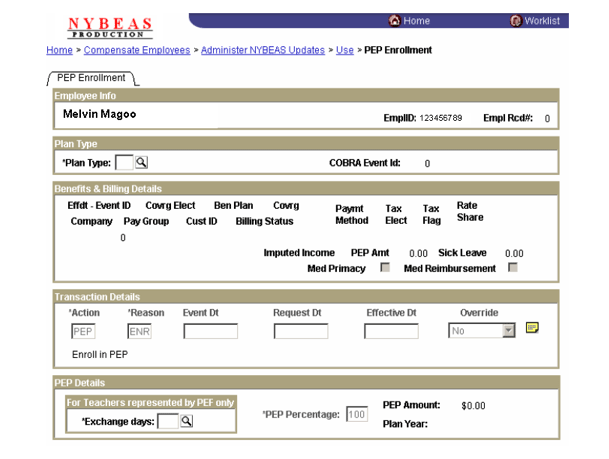The image size is (609, 459).
Task: Click the Action field containing PEP
Action: click(x=83, y=331)
